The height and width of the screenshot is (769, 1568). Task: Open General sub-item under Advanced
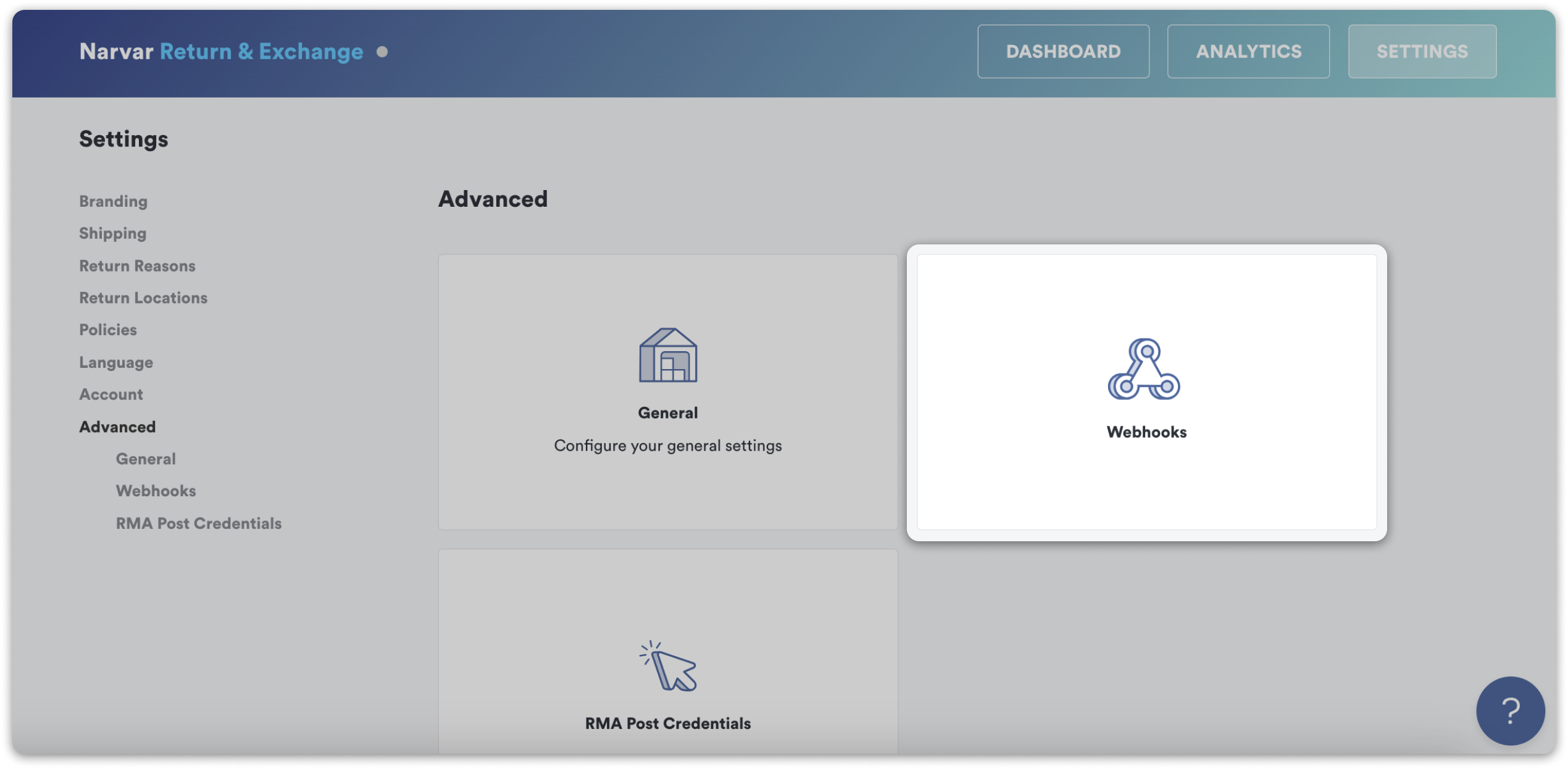146,459
